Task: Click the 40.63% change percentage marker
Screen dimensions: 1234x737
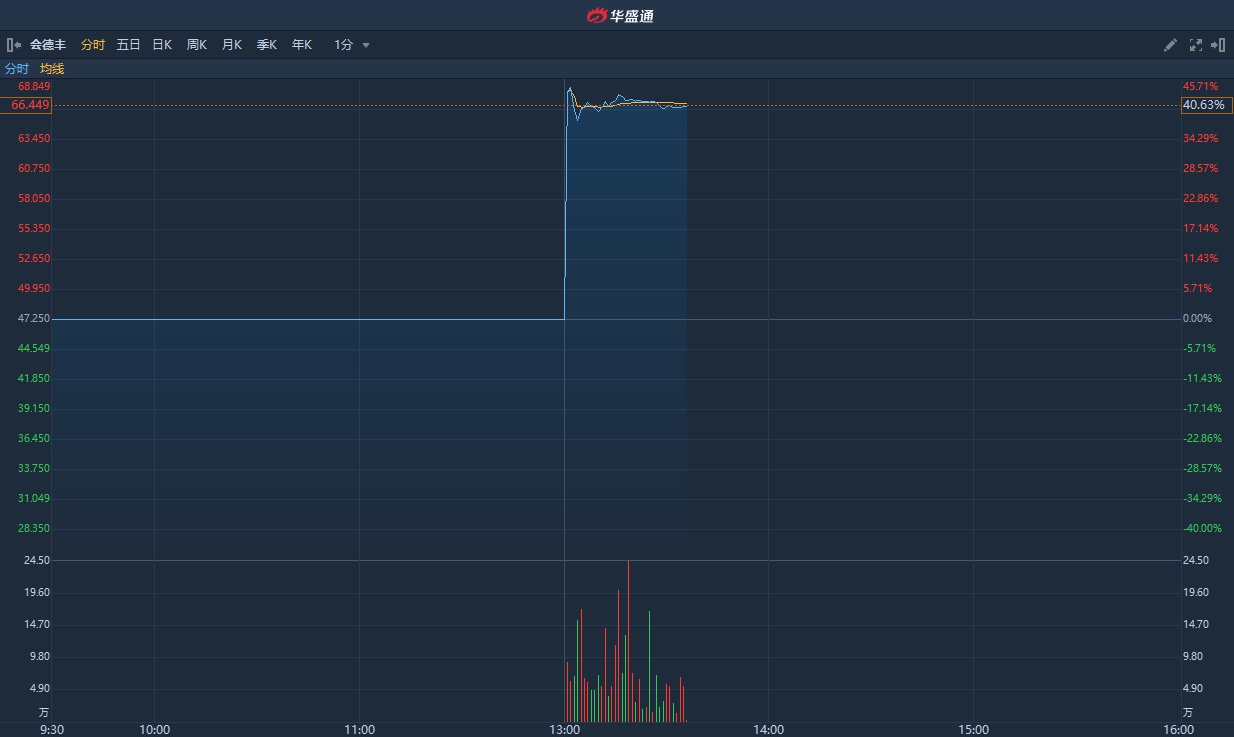Action: [x=1205, y=105]
